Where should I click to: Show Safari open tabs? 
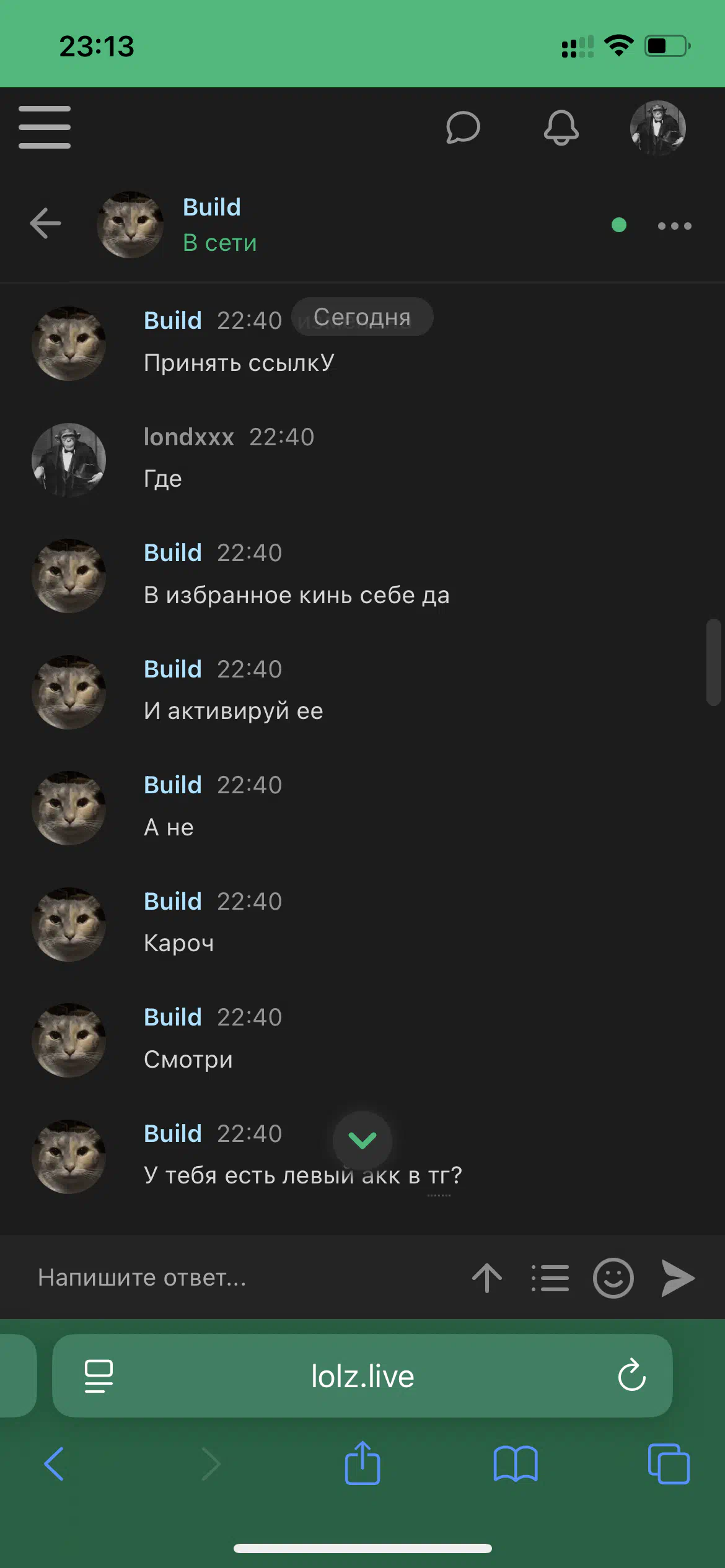pyautogui.click(x=669, y=1465)
